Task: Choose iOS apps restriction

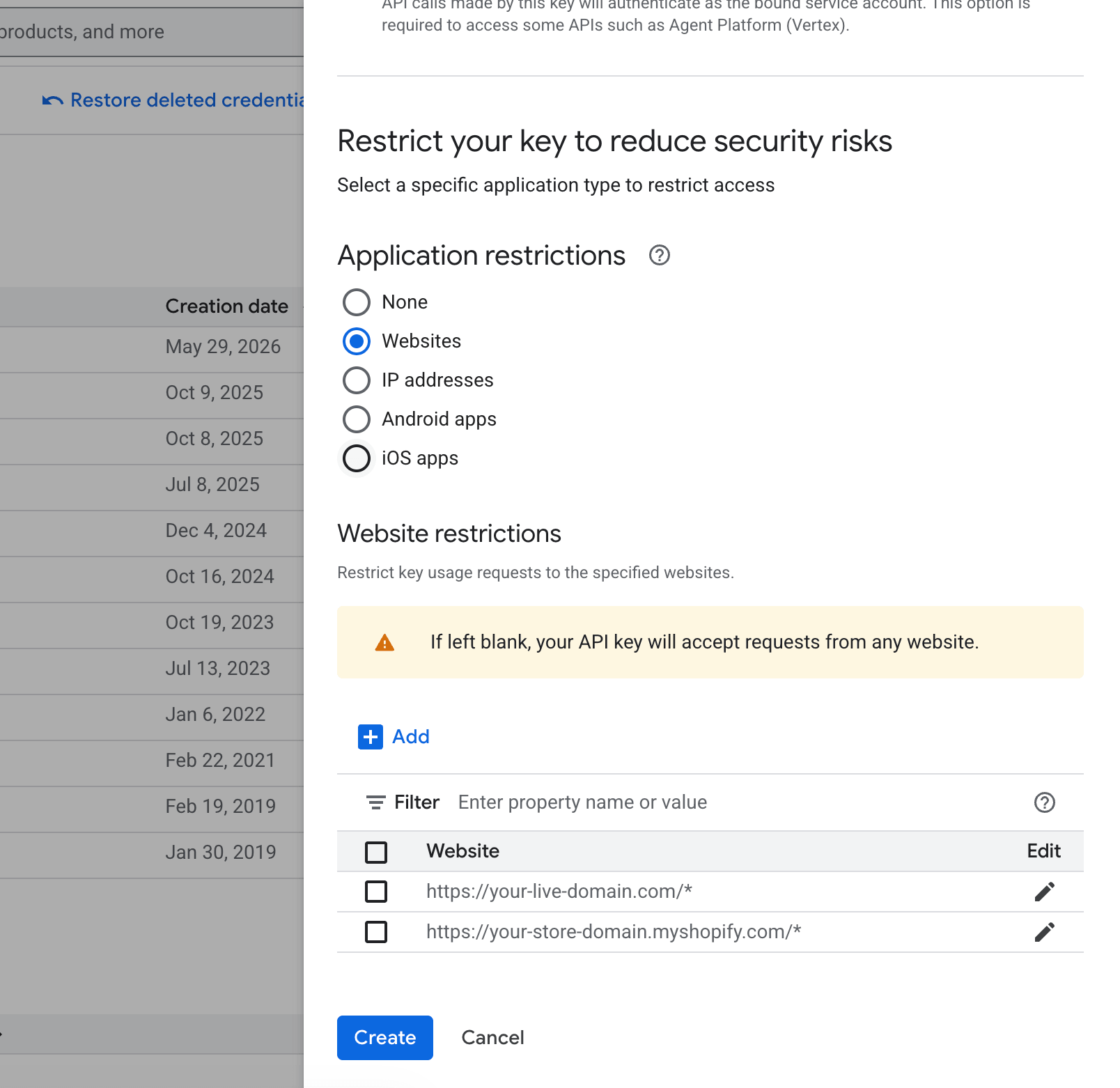Action: [357, 458]
